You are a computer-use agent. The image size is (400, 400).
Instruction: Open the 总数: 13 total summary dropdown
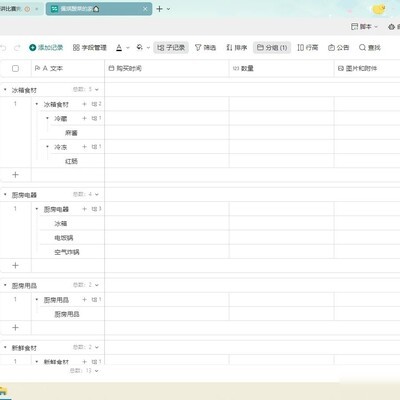coord(84,371)
